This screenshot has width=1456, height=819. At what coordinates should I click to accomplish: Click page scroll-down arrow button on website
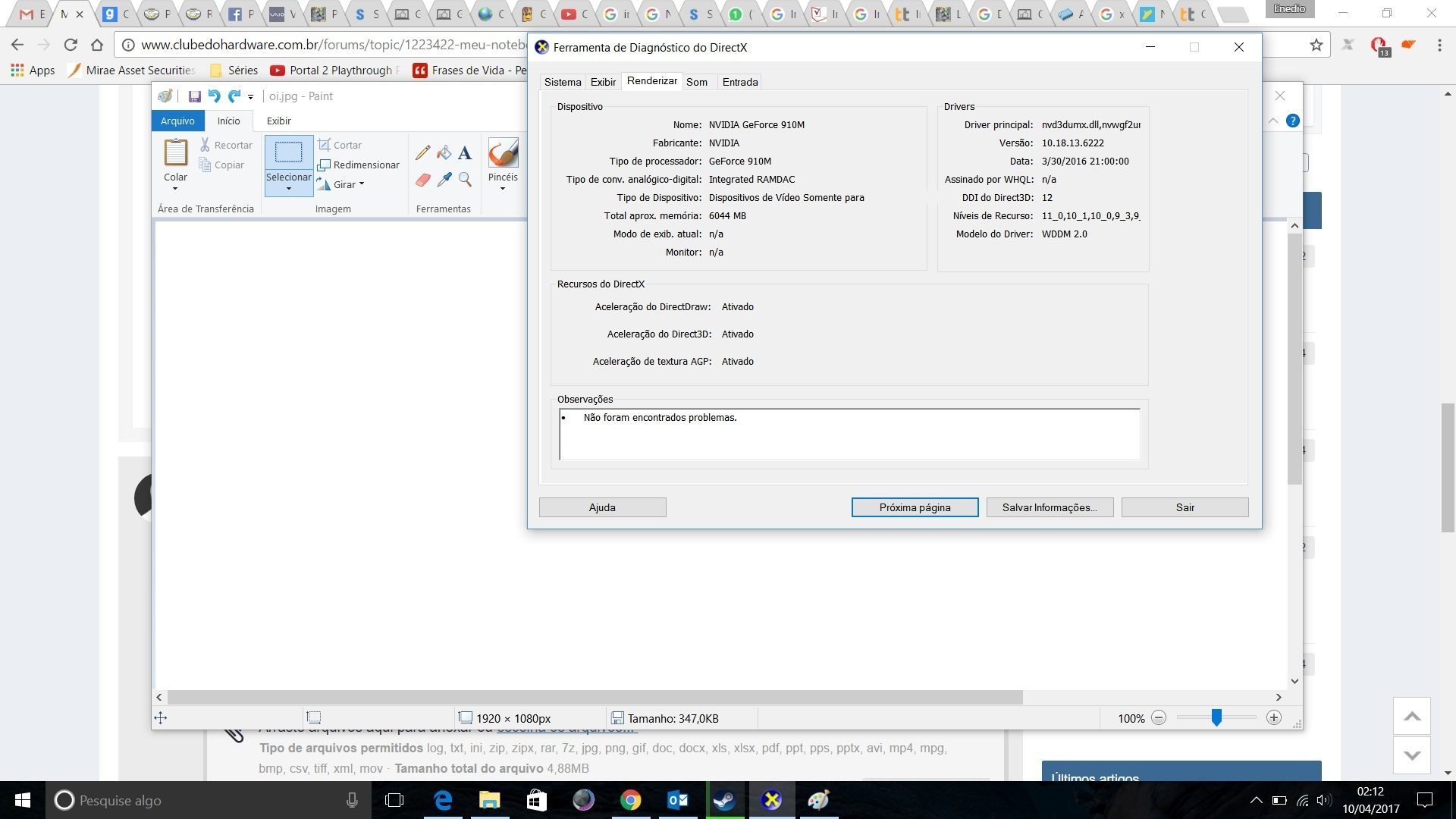[x=1411, y=755]
